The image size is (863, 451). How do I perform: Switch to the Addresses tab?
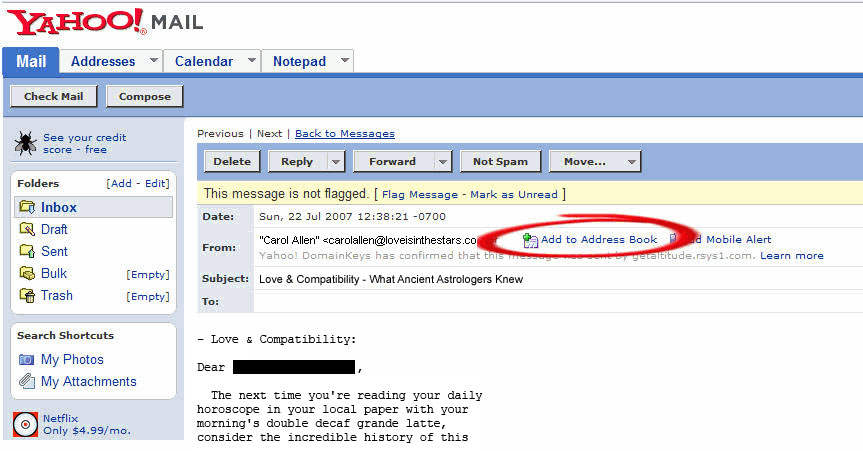coord(103,61)
